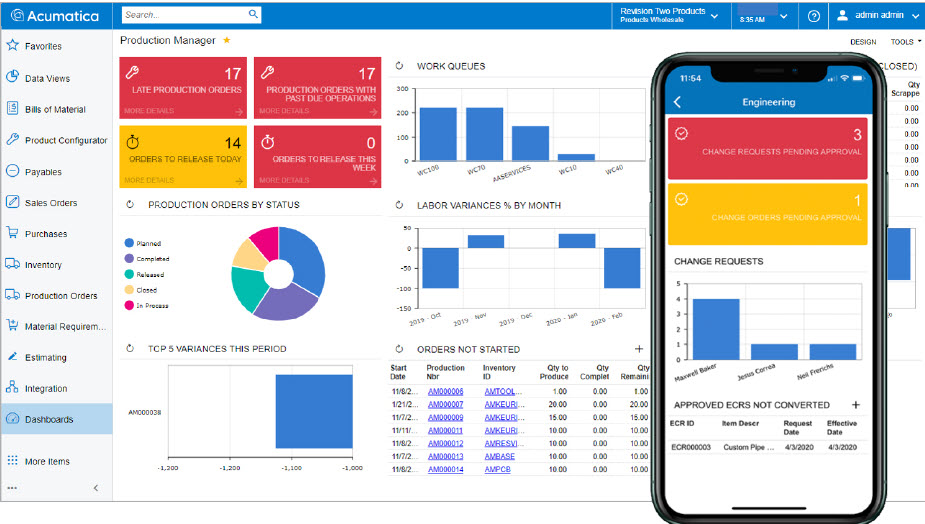Open production order AM000007 link

pos(445,404)
